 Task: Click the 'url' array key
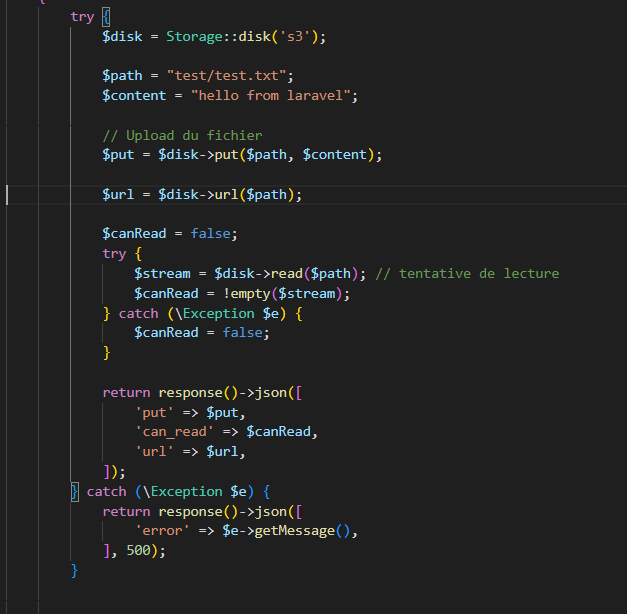click(154, 452)
